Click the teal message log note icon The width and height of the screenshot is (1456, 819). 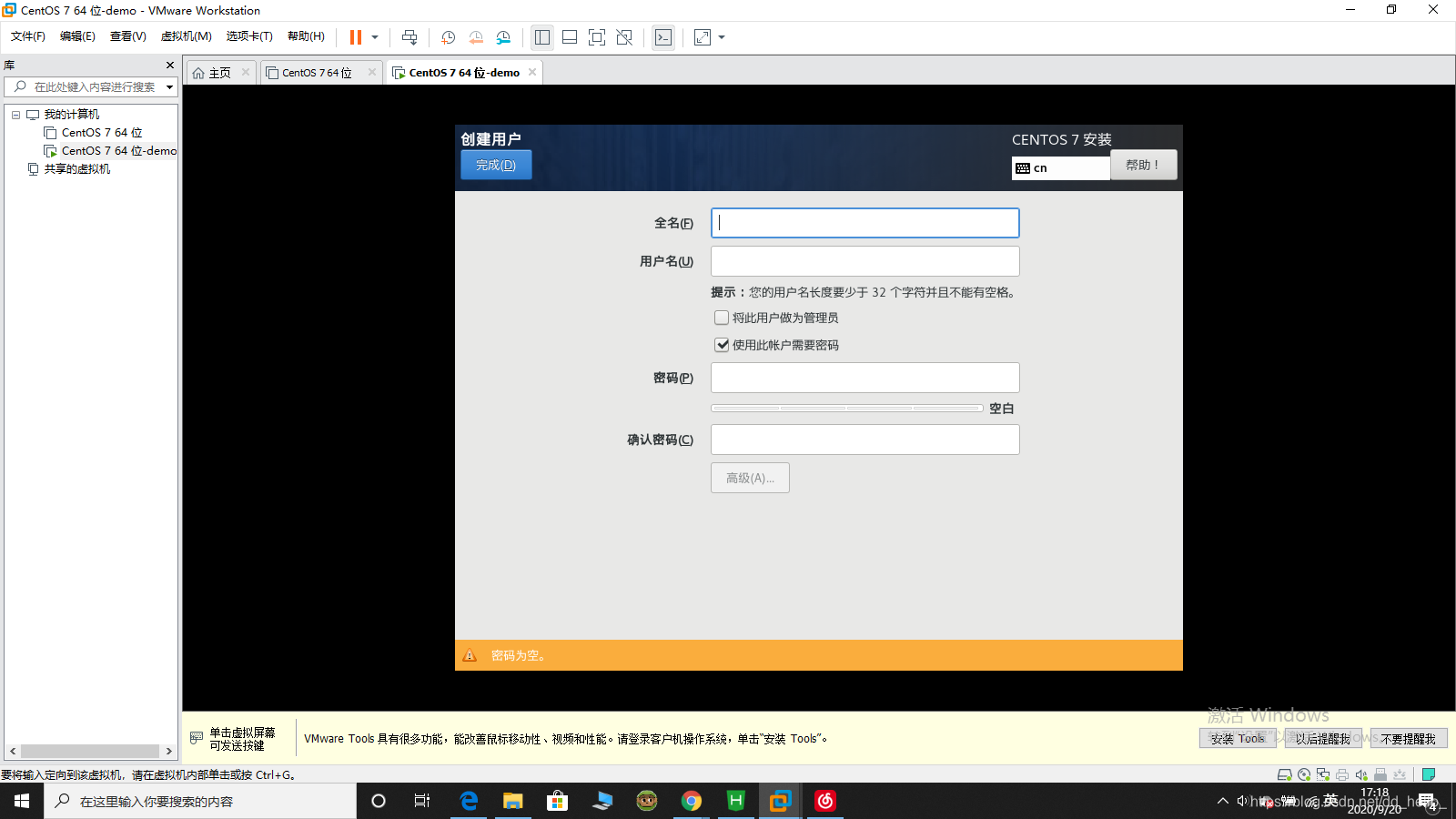tap(1429, 775)
